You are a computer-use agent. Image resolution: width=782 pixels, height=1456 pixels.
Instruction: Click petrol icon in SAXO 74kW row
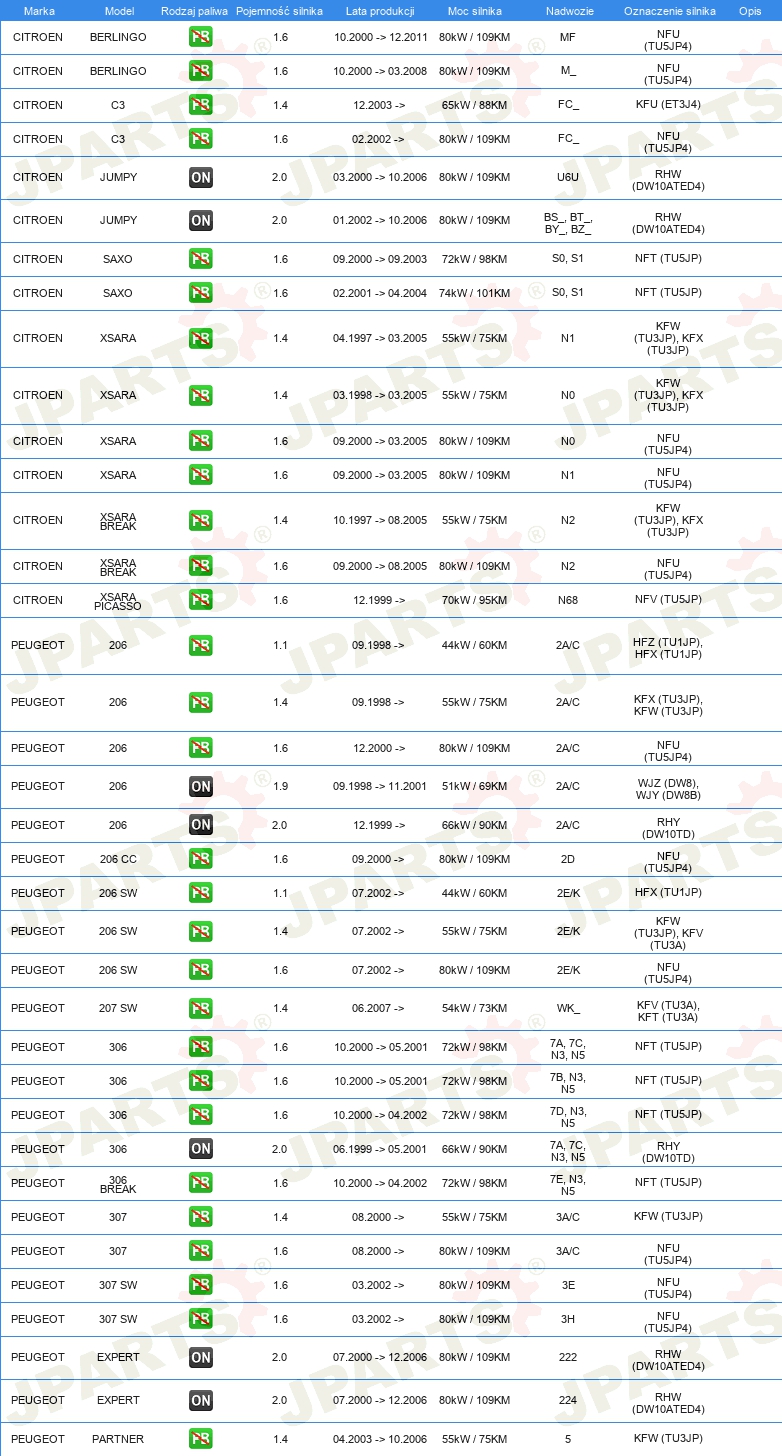tap(200, 293)
